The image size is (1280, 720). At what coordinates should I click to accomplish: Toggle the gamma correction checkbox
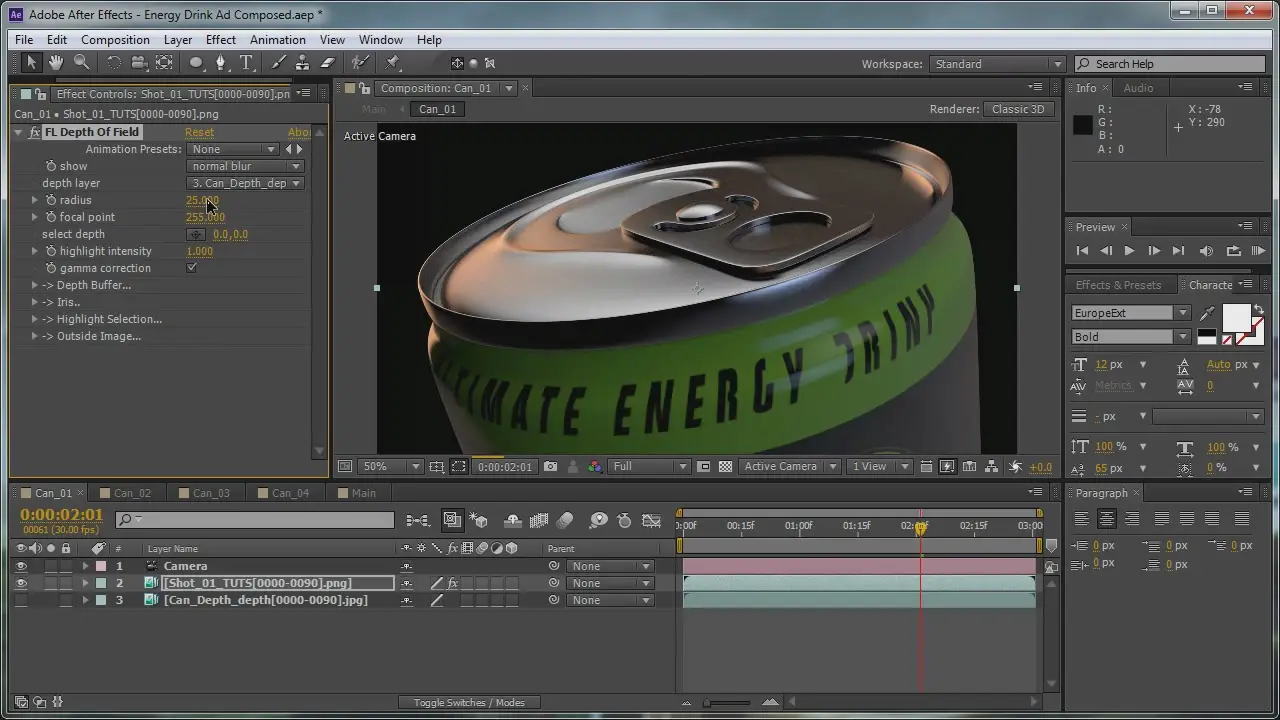[x=192, y=268]
